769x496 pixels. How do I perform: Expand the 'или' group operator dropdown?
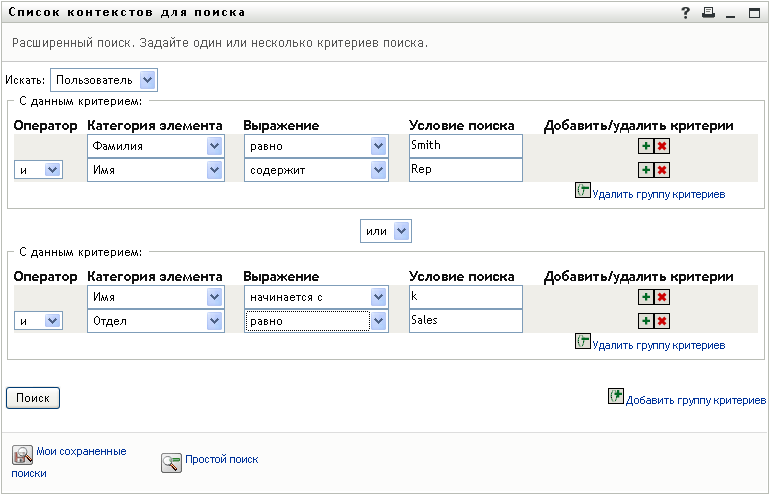(x=401, y=231)
